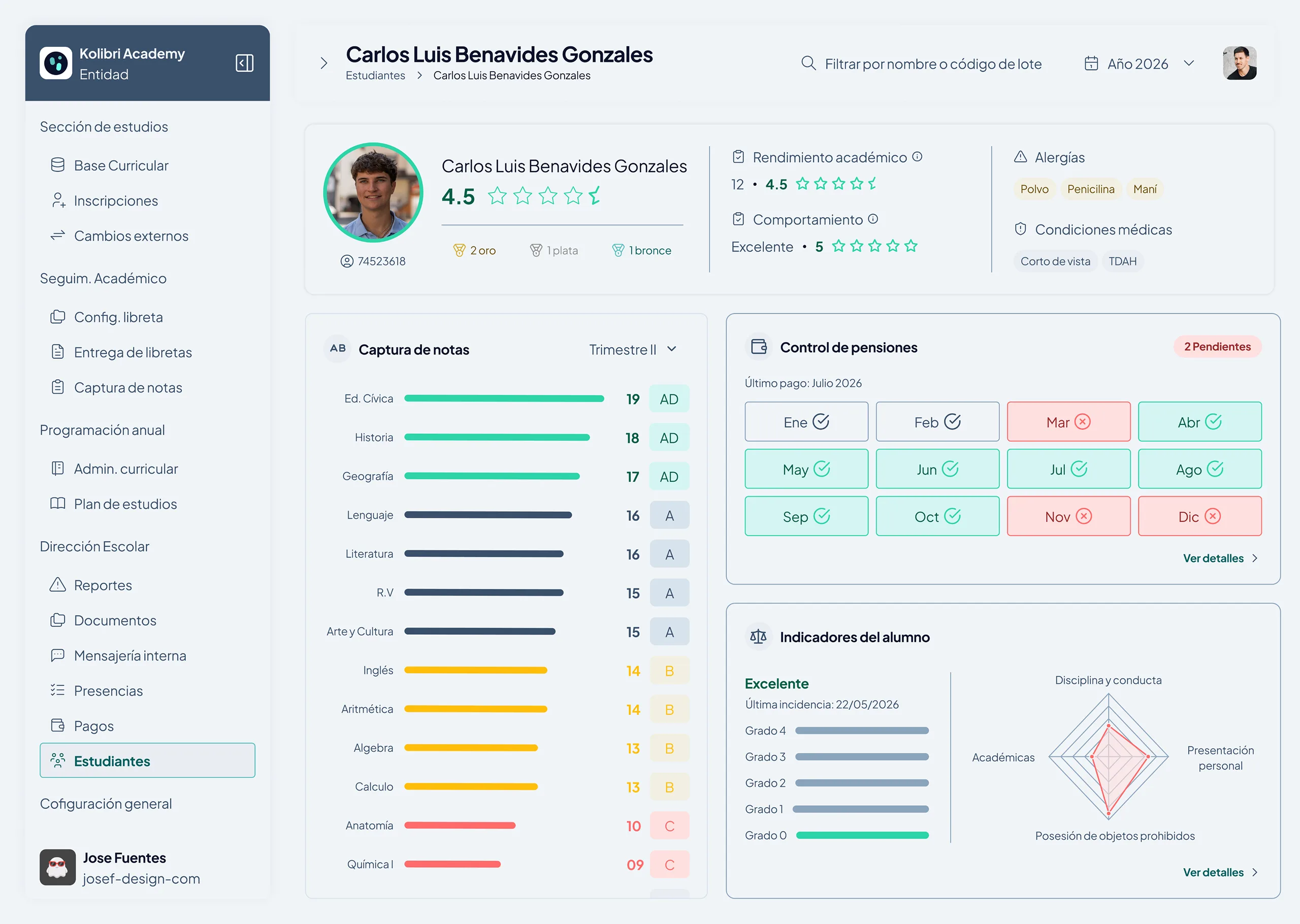This screenshot has width=1300, height=924.
Task: Toggle the Ene paid pension month
Action: tap(806, 421)
